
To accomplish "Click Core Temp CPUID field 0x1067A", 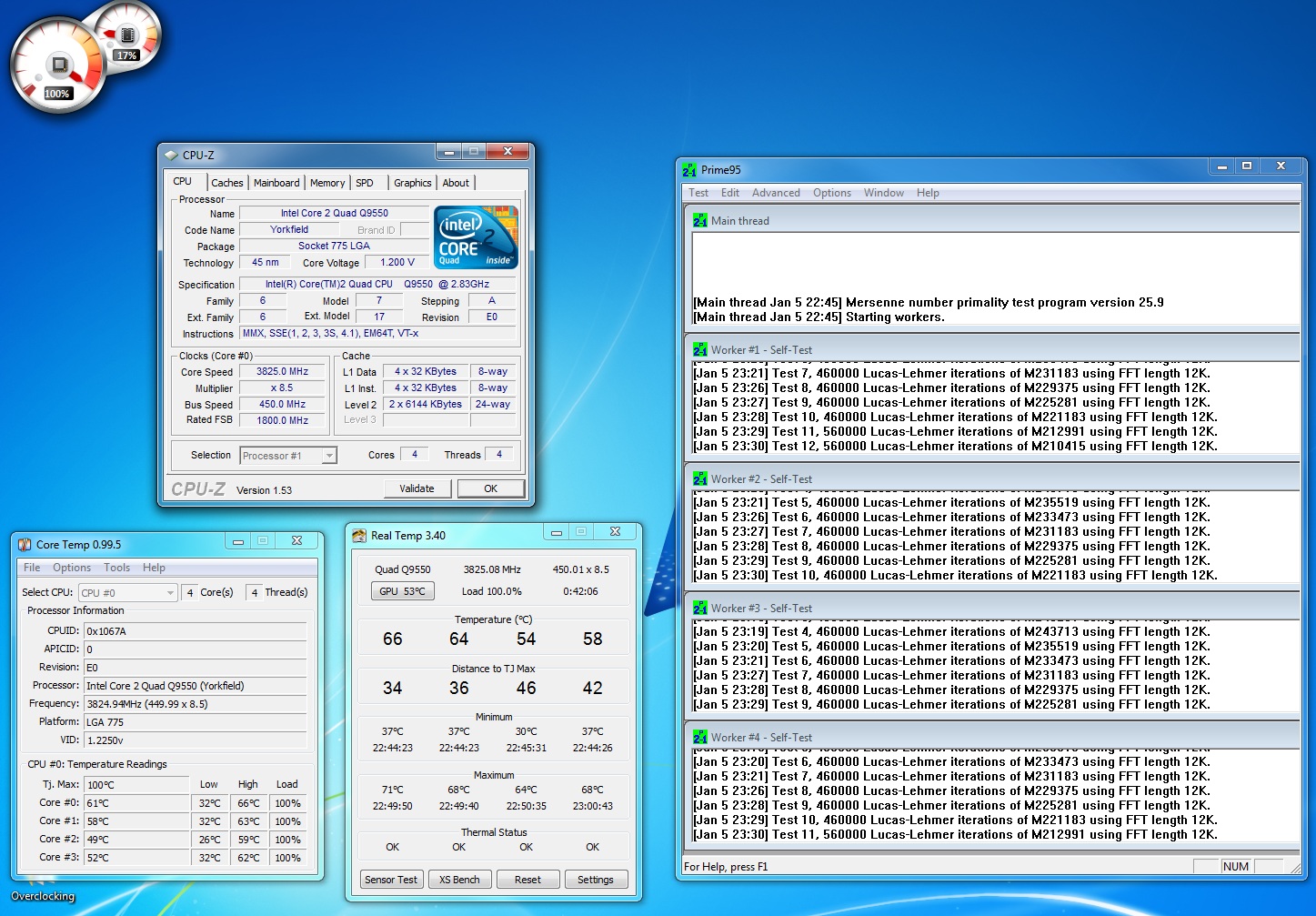I will point(197,631).
